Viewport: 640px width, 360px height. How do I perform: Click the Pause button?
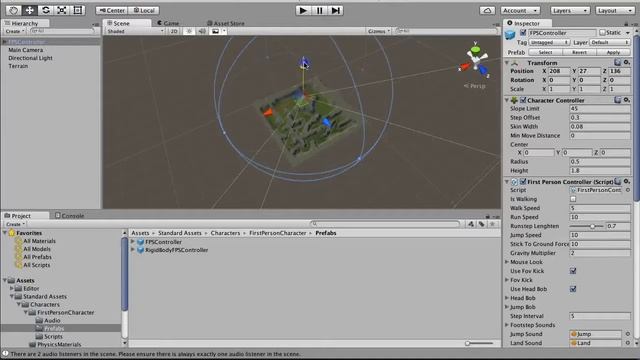coord(319,10)
